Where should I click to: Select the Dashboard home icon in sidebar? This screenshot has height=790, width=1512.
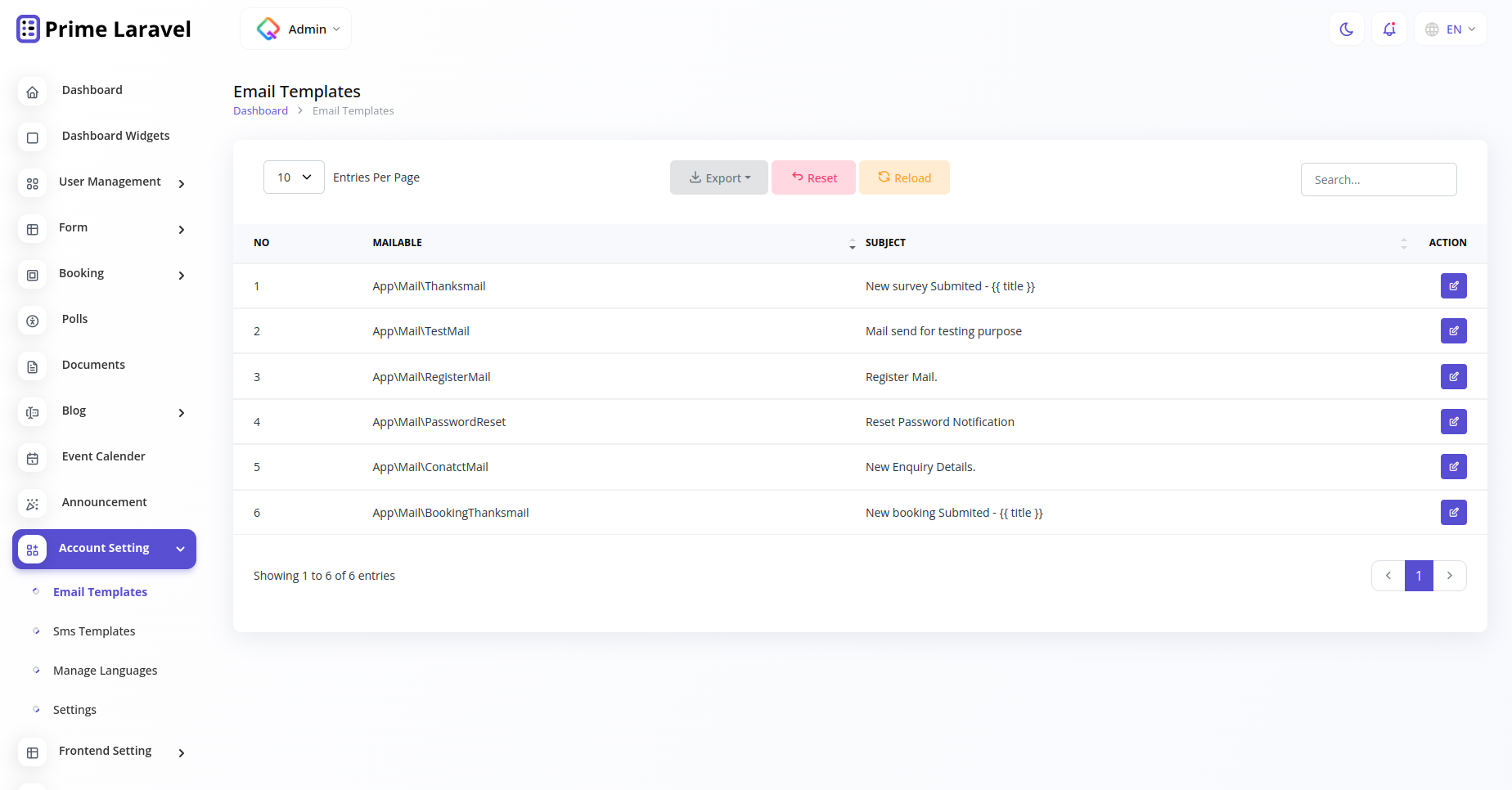click(32, 92)
